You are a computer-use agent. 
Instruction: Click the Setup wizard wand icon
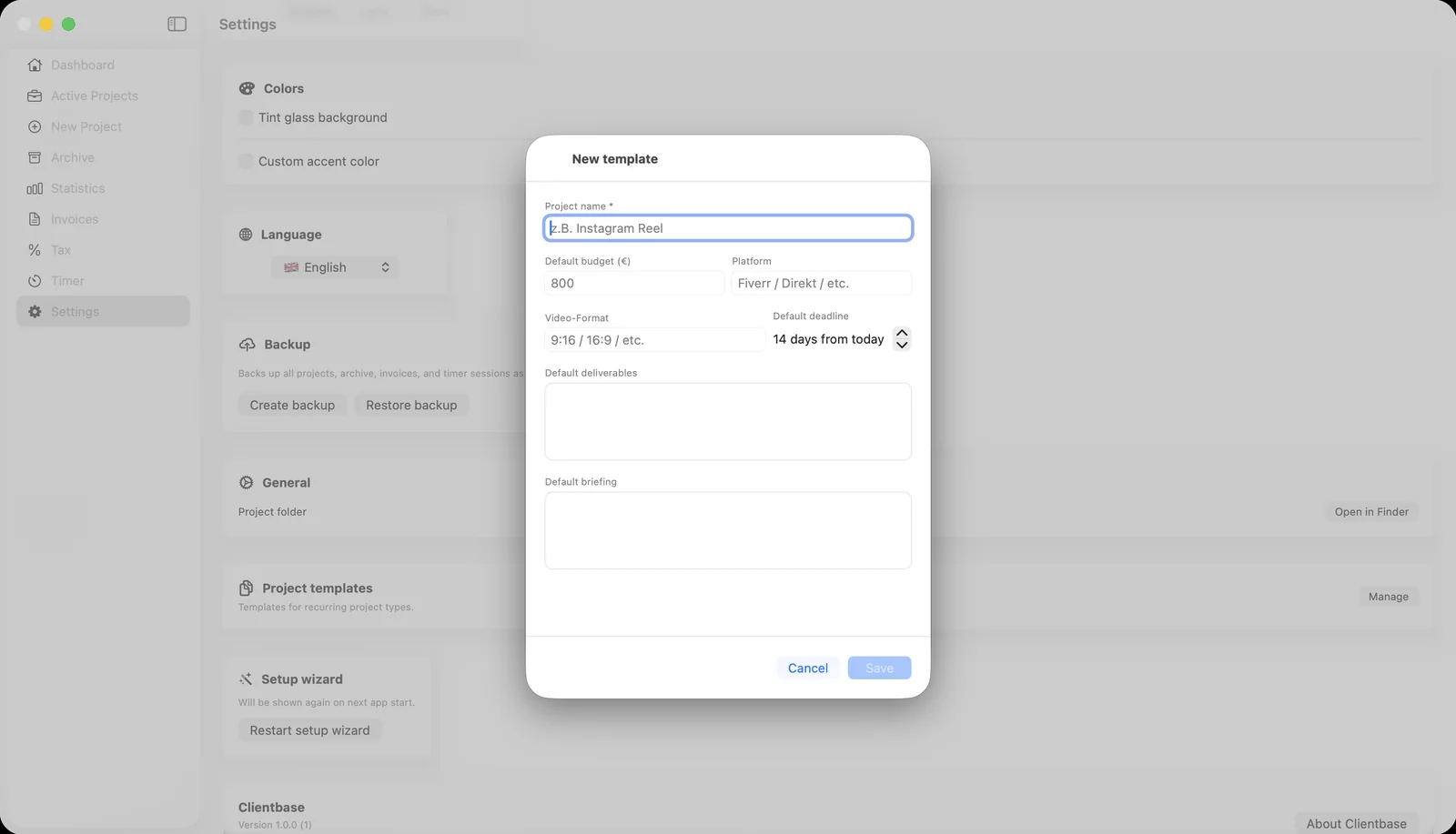tap(246, 679)
